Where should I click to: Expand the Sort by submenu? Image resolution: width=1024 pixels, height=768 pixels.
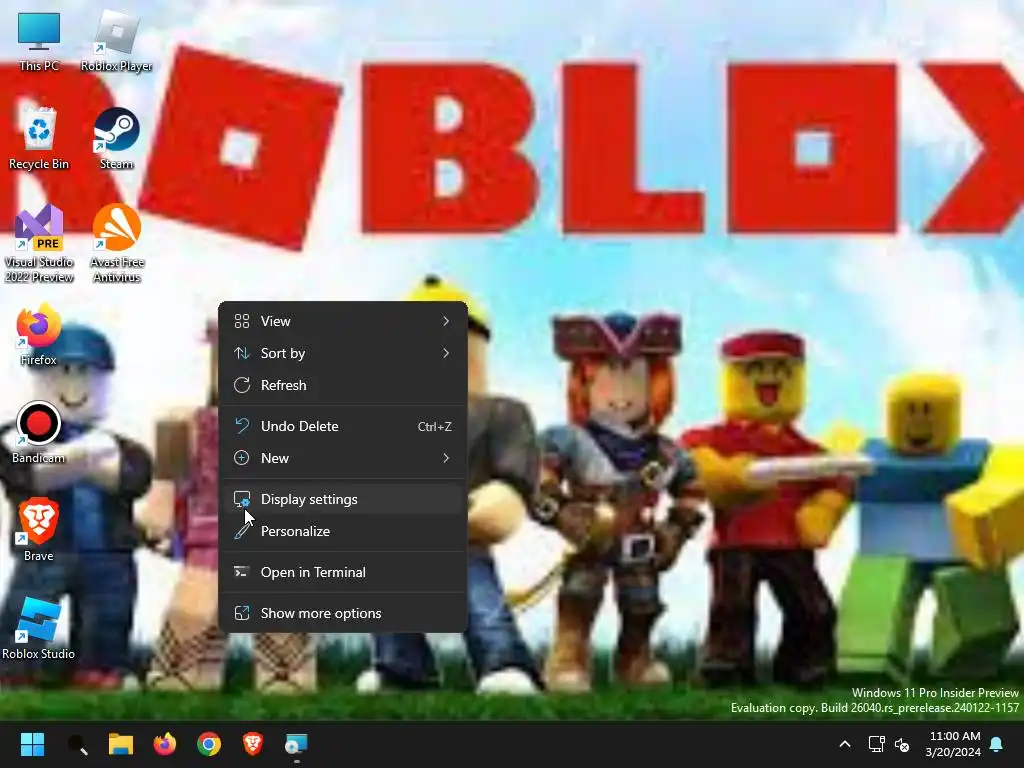click(342, 353)
